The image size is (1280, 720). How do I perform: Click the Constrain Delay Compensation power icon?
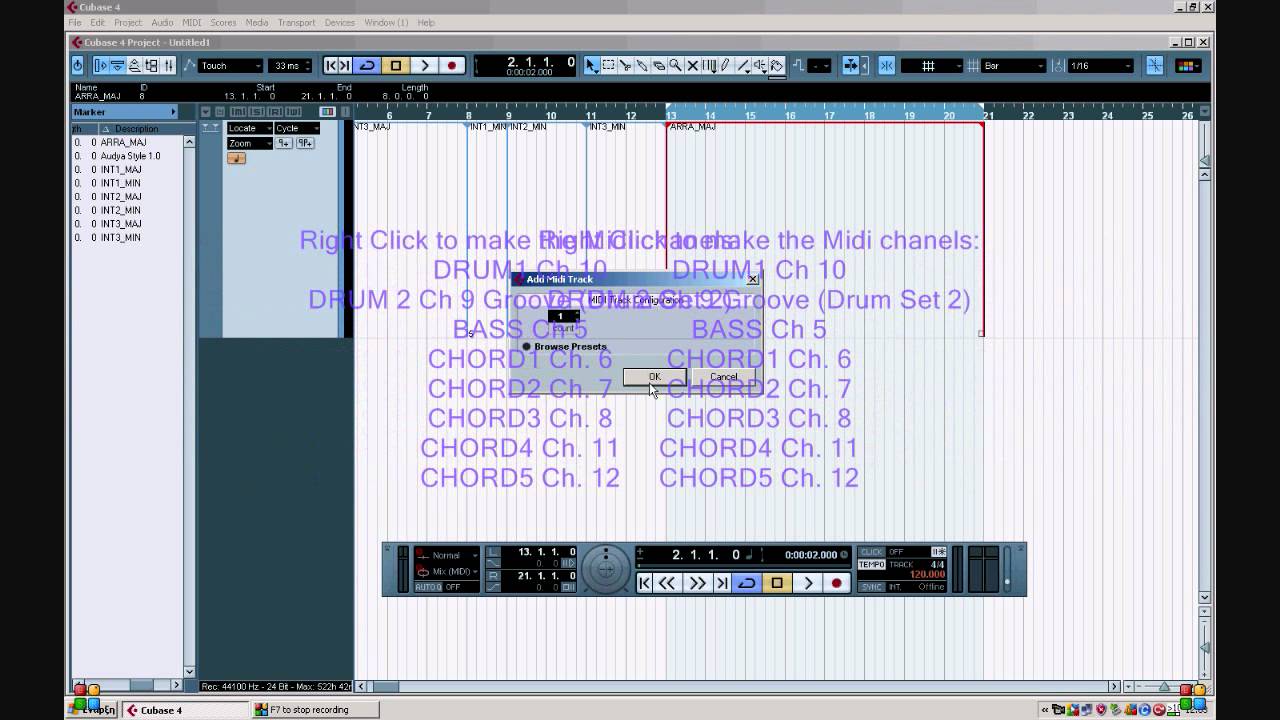(x=78, y=66)
